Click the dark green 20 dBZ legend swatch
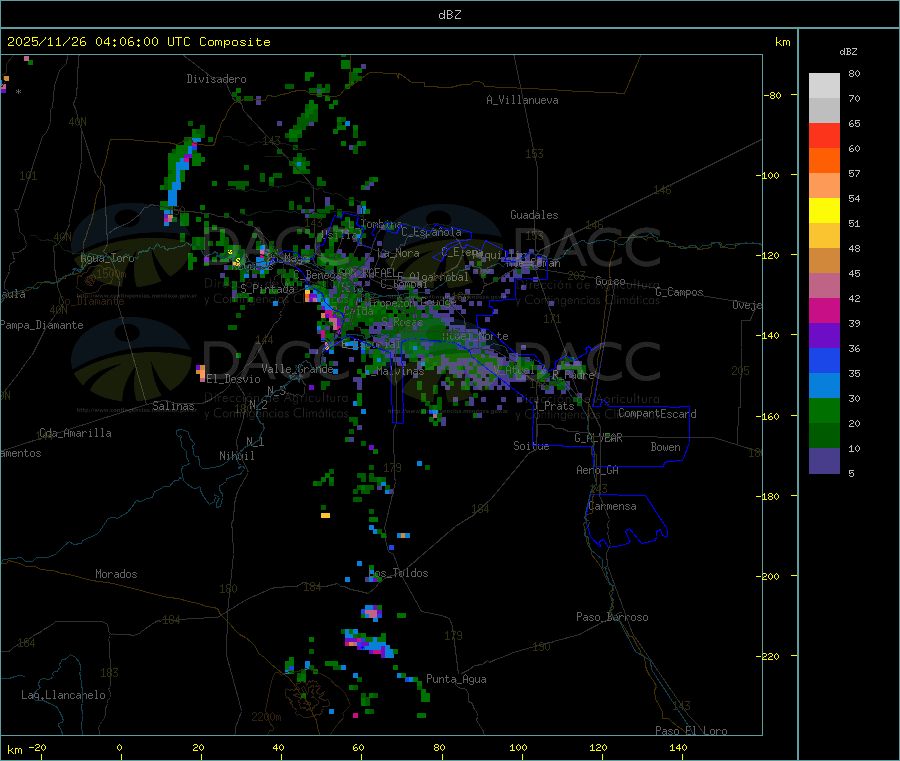Viewport: 900px width, 761px height. tap(824, 436)
